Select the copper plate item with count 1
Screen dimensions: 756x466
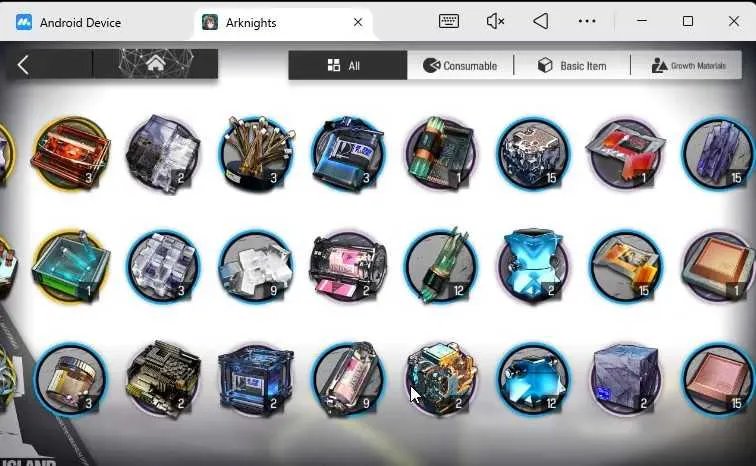coord(718,266)
